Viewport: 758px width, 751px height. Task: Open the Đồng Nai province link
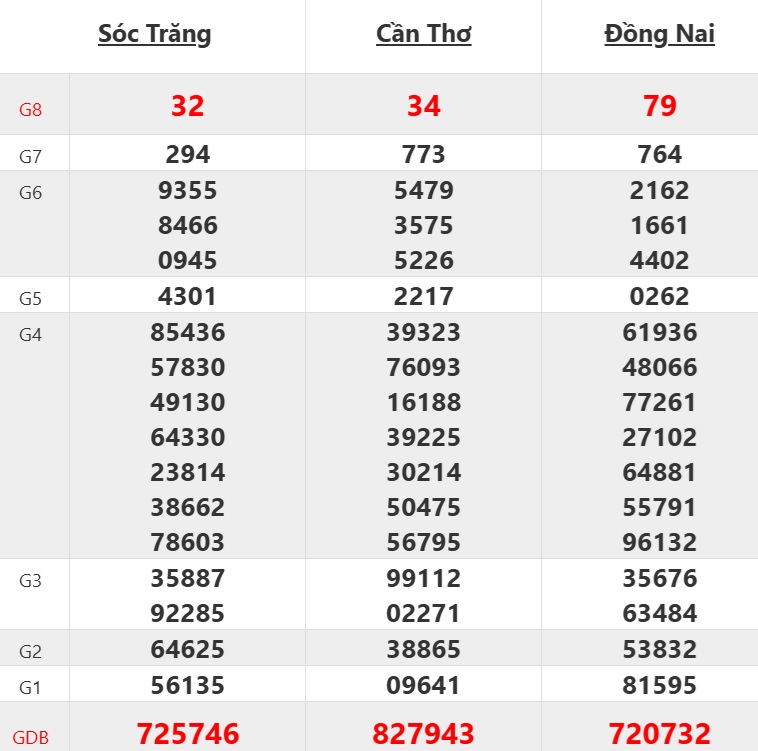pyautogui.click(x=660, y=34)
